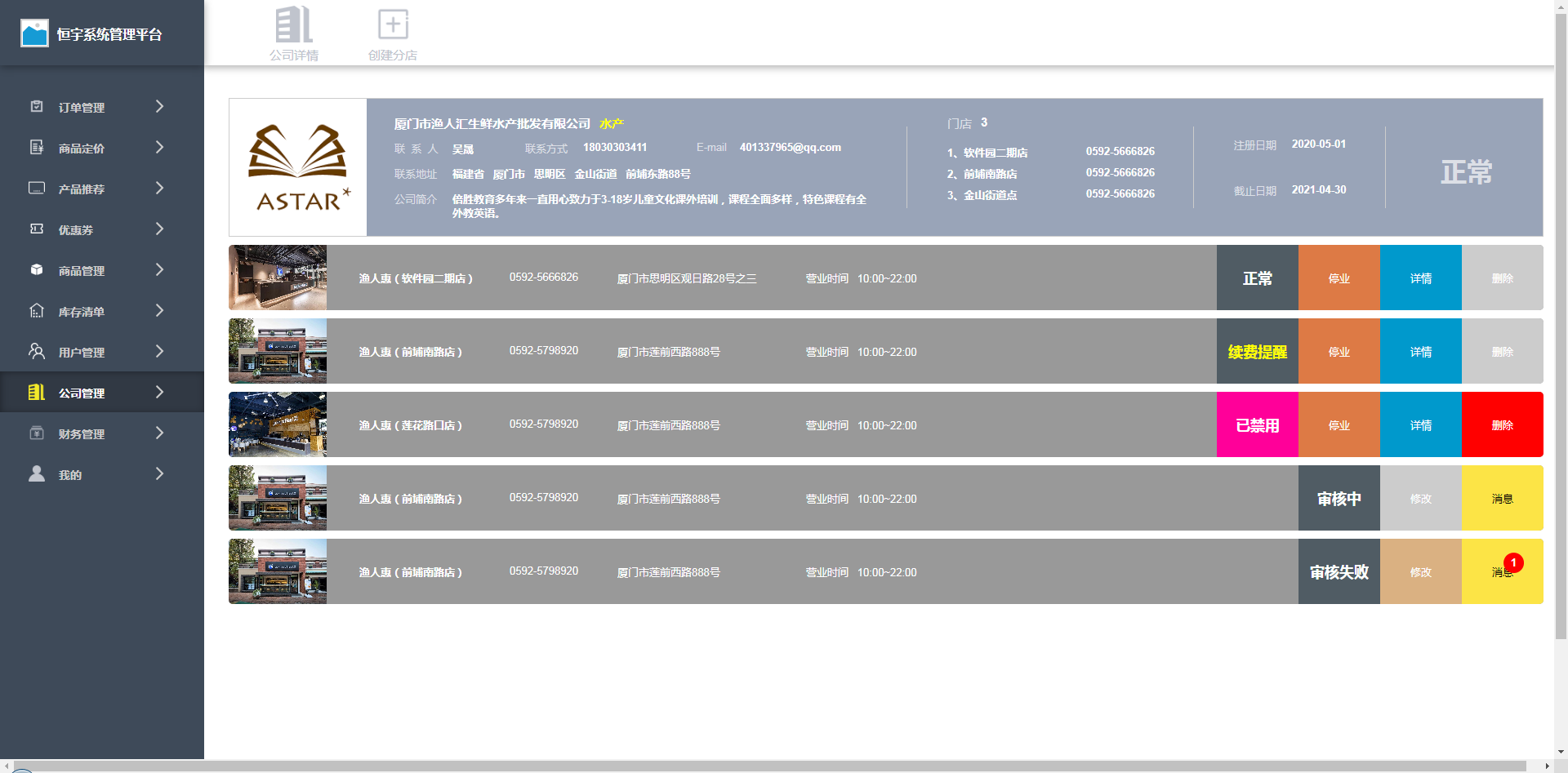1568x773 pixels.
Task: Click 修改 in the 审核中 row
Action: tap(1421, 498)
